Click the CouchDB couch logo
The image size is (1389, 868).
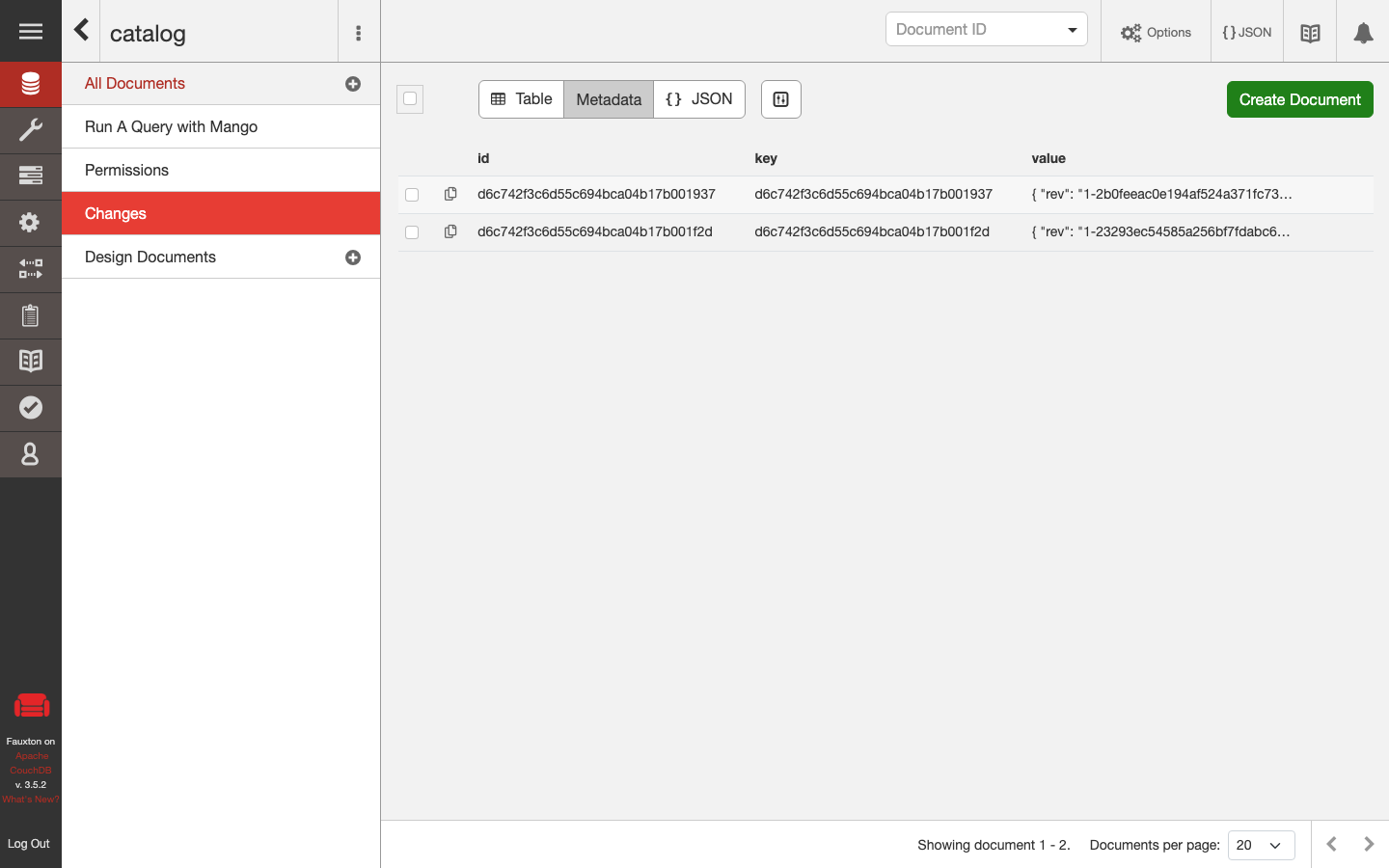[x=31, y=706]
